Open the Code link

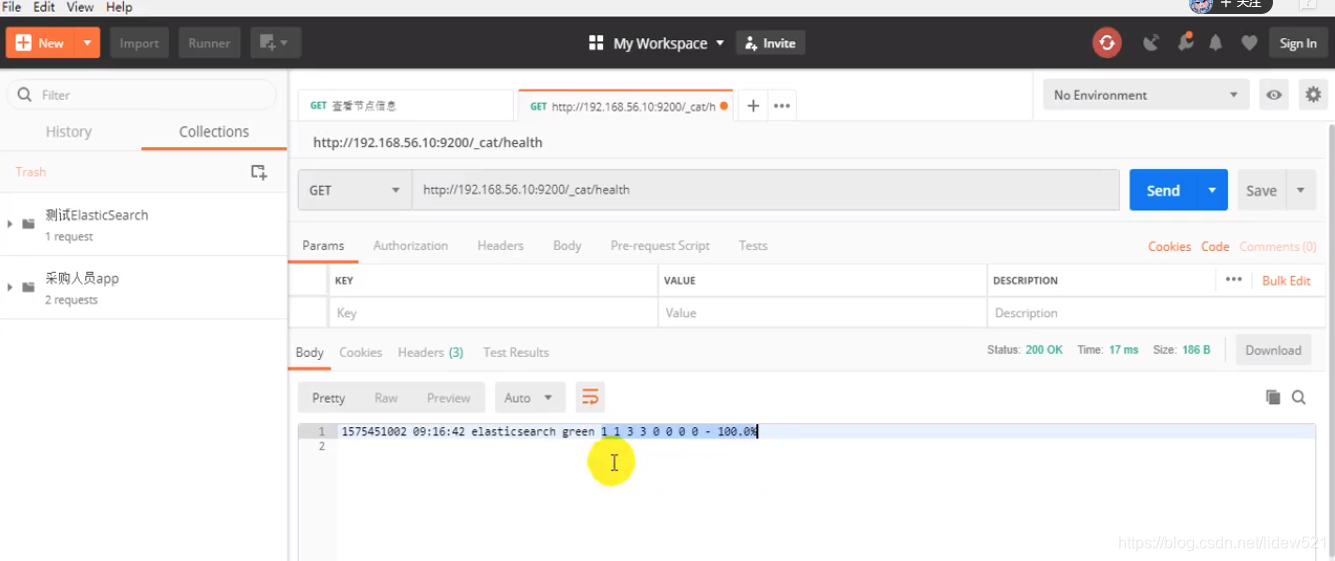point(1215,246)
